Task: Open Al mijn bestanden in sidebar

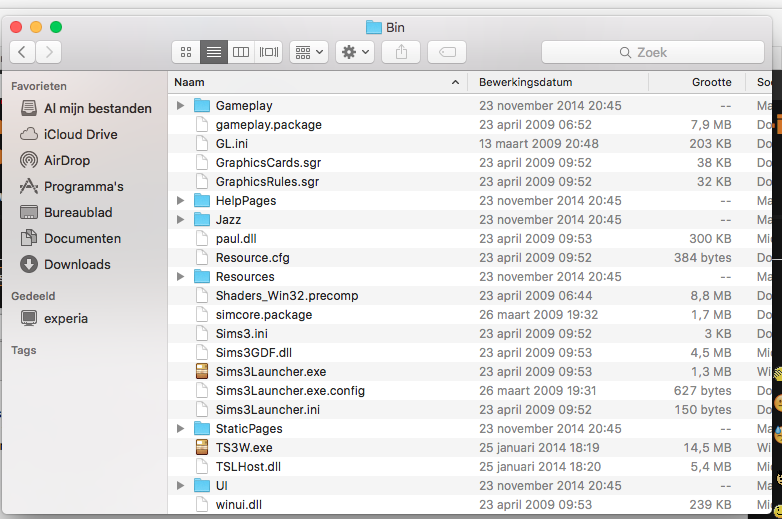Action: coord(86,108)
